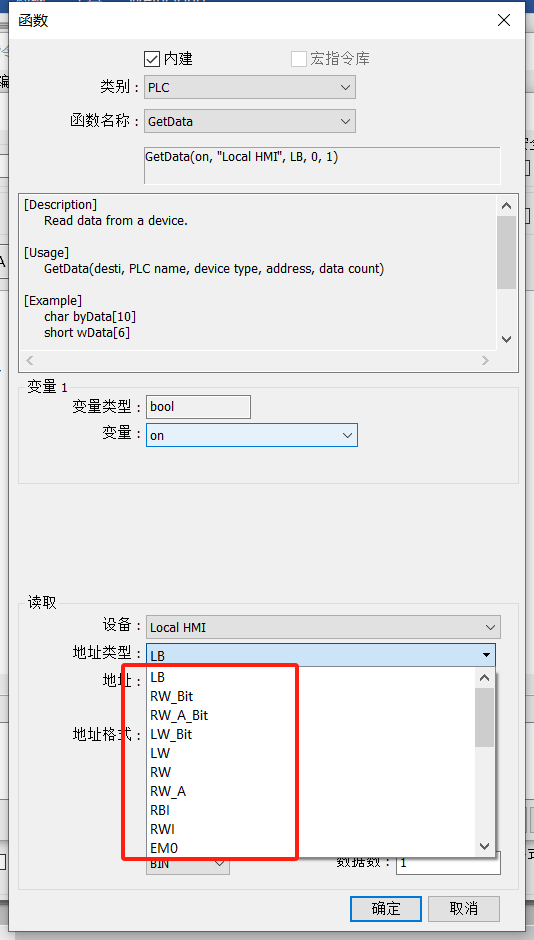534x940 pixels.
Task: Select EM0 from the address list
Action: (164, 848)
